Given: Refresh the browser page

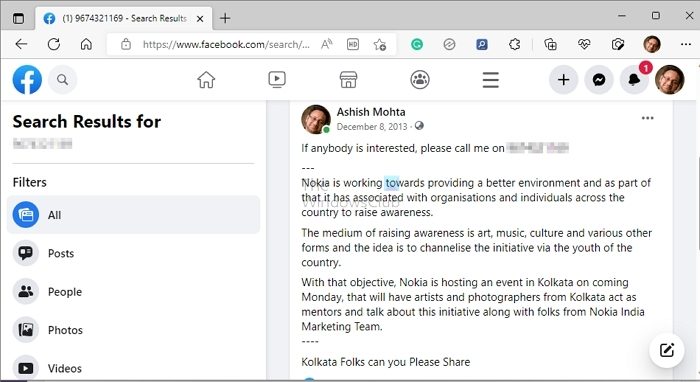Looking at the screenshot, I should tap(54, 44).
